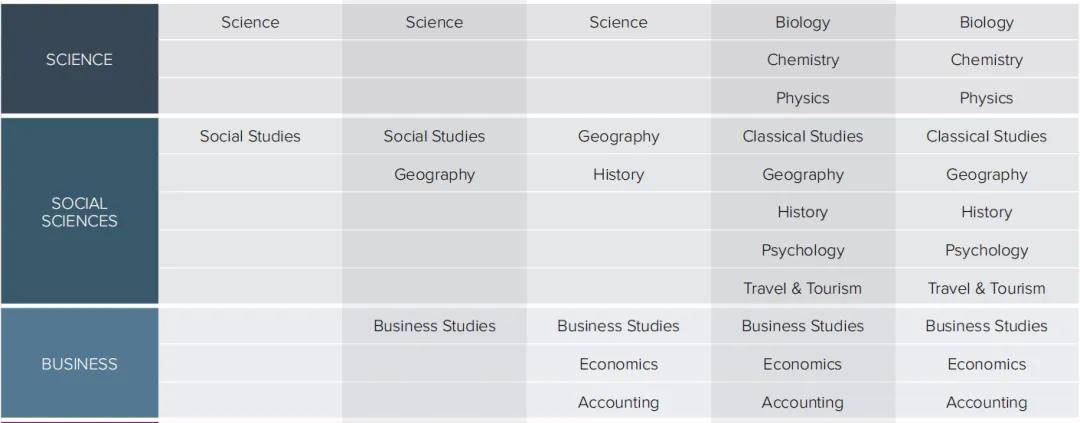Select Chemistry in the fourth subject column
This screenshot has width=1080, height=423.
coord(802,60)
